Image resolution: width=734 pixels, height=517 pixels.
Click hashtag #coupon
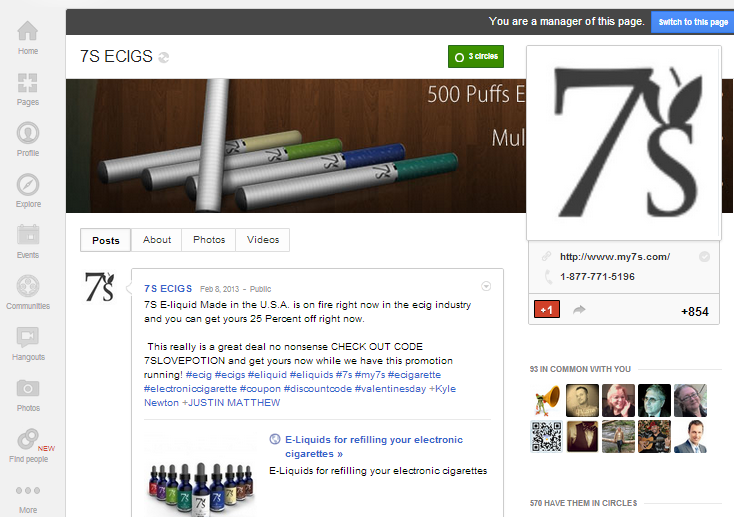260,389
